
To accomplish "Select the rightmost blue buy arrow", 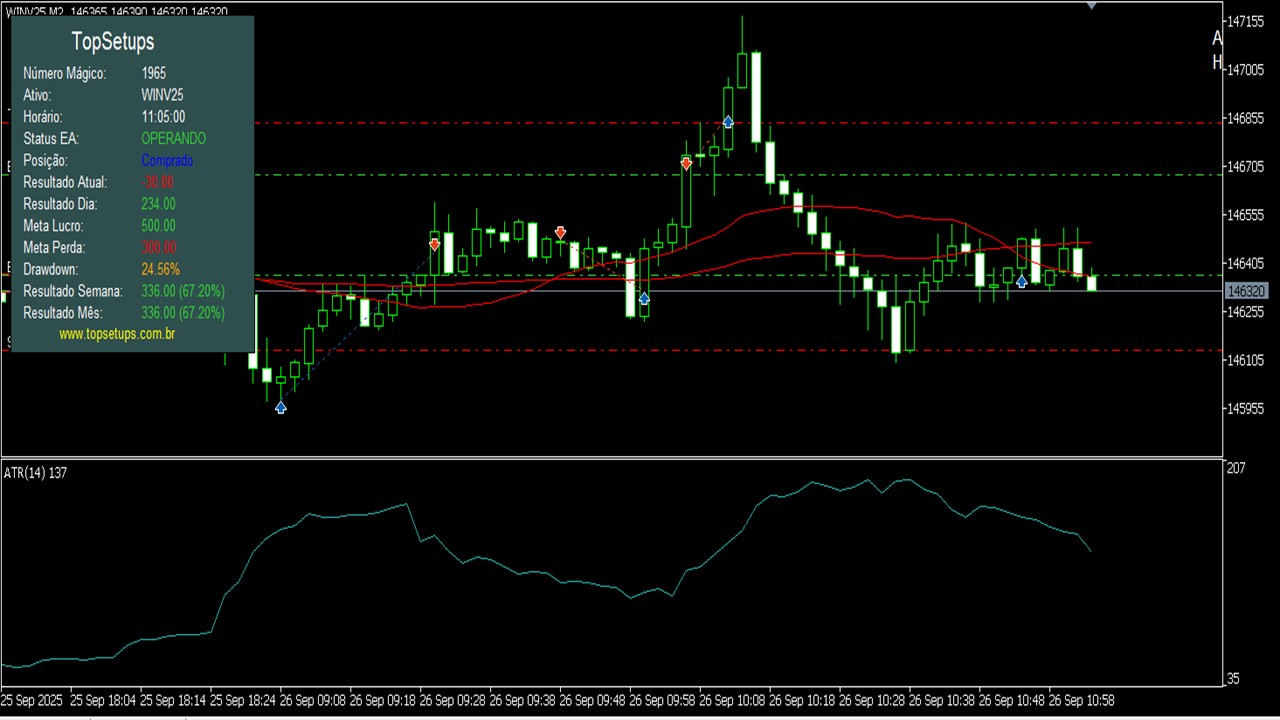I will pyautogui.click(x=1021, y=282).
